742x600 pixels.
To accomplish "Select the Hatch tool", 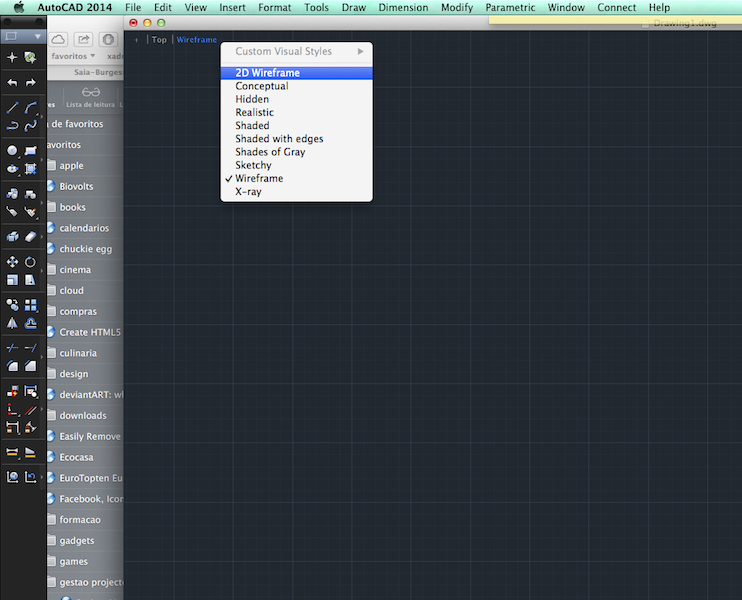I will [31, 169].
